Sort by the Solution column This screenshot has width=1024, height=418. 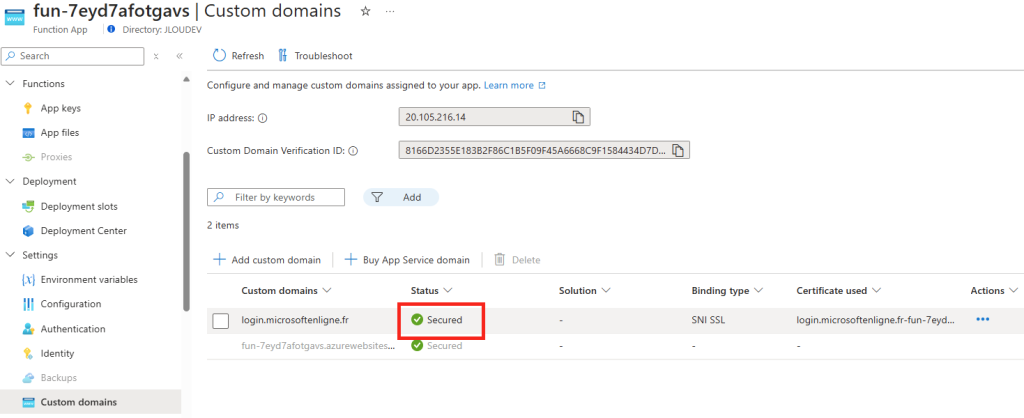(x=584, y=290)
